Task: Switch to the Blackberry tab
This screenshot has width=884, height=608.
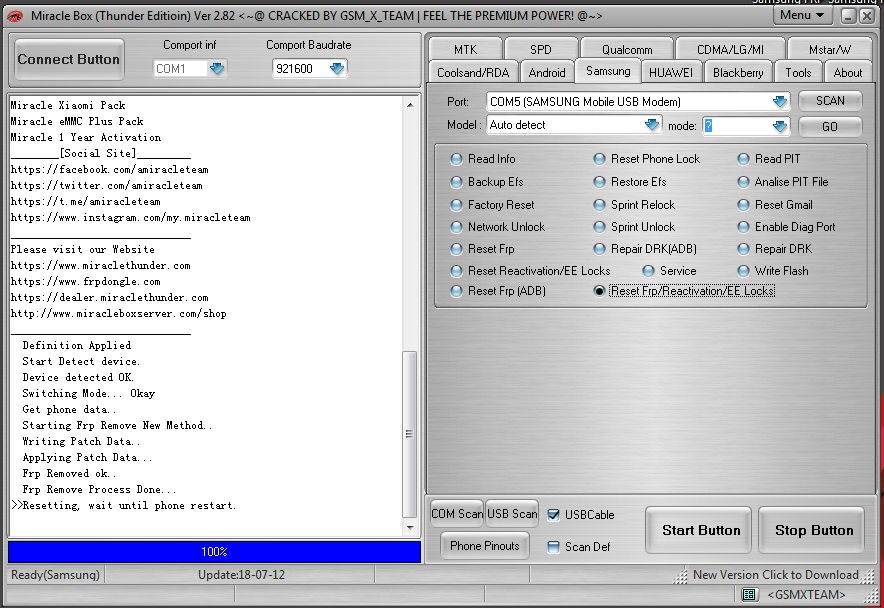Action: click(738, 73)
